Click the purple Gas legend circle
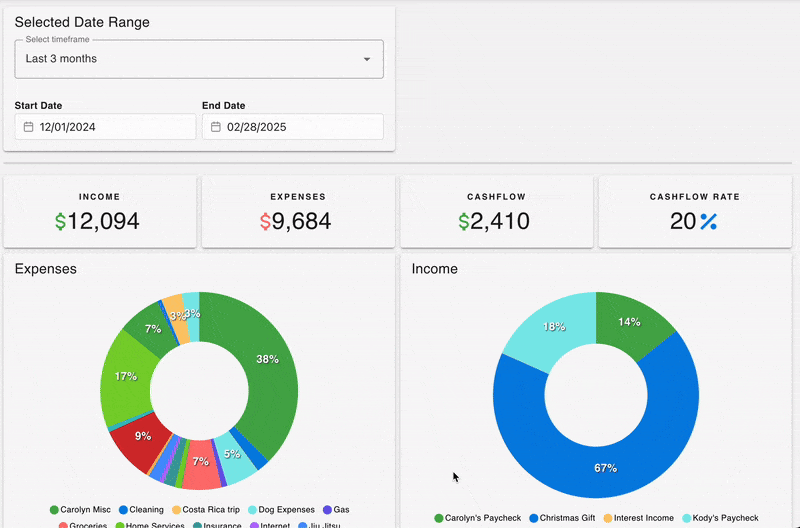The width and height of the screenshot is (800, 528). pos(326,510)
